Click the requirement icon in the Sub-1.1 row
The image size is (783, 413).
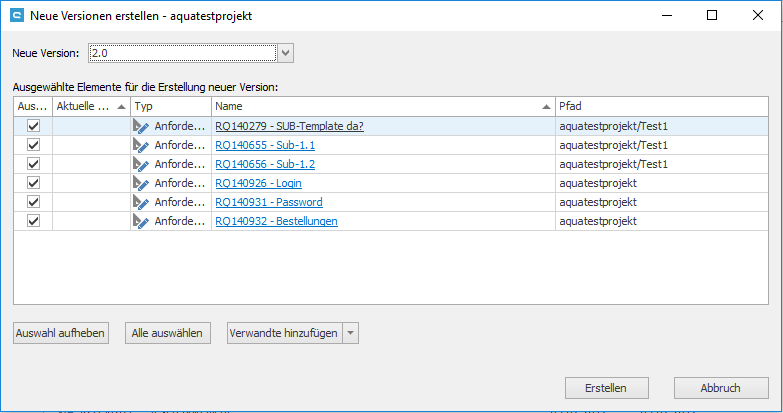click(x=141, y=146)
